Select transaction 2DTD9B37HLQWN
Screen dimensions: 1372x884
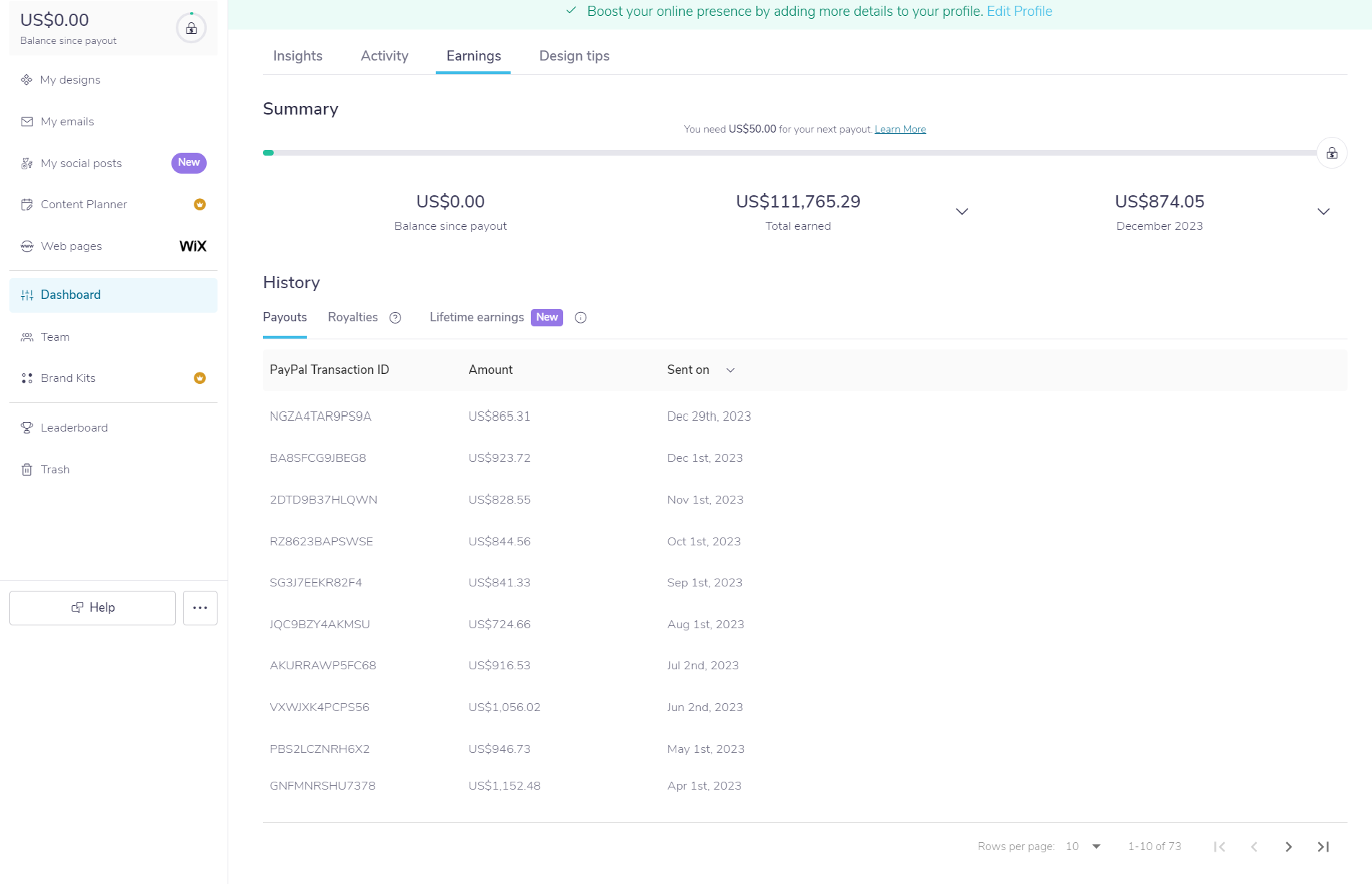pos(323,500)
